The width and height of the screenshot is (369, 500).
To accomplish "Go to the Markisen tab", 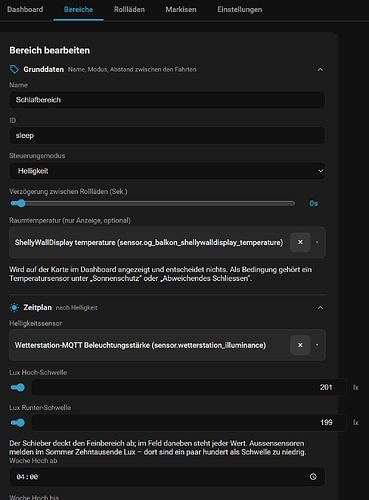I will tap(181, 10).
